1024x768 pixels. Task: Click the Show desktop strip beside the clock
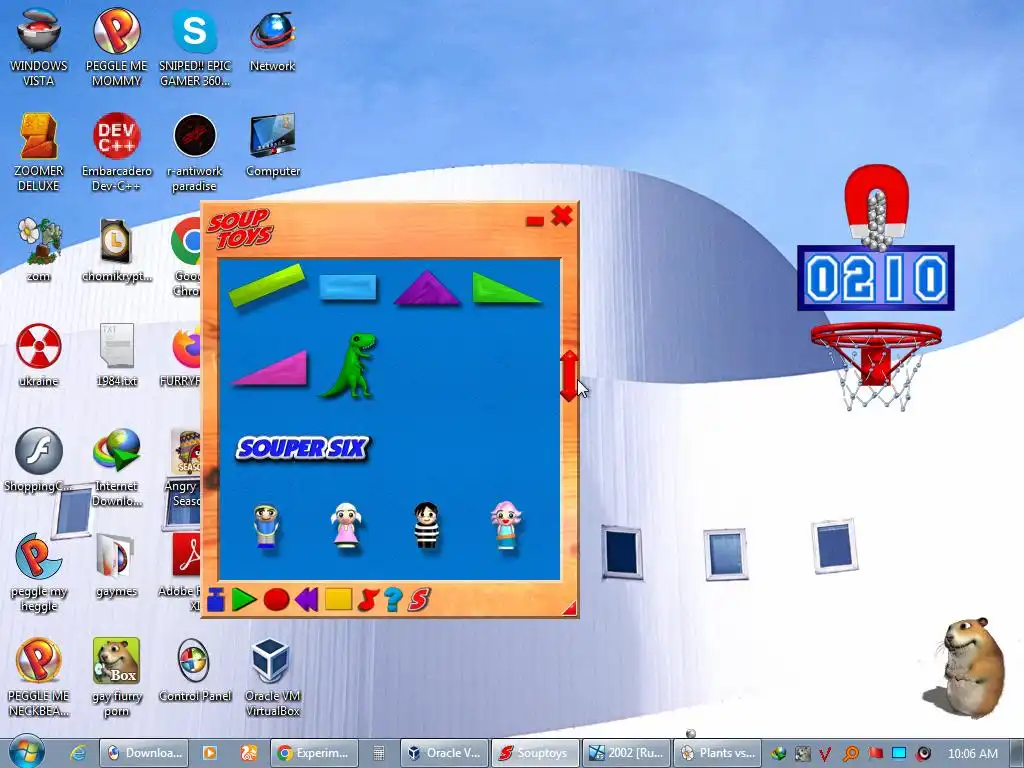(1016, 753)
